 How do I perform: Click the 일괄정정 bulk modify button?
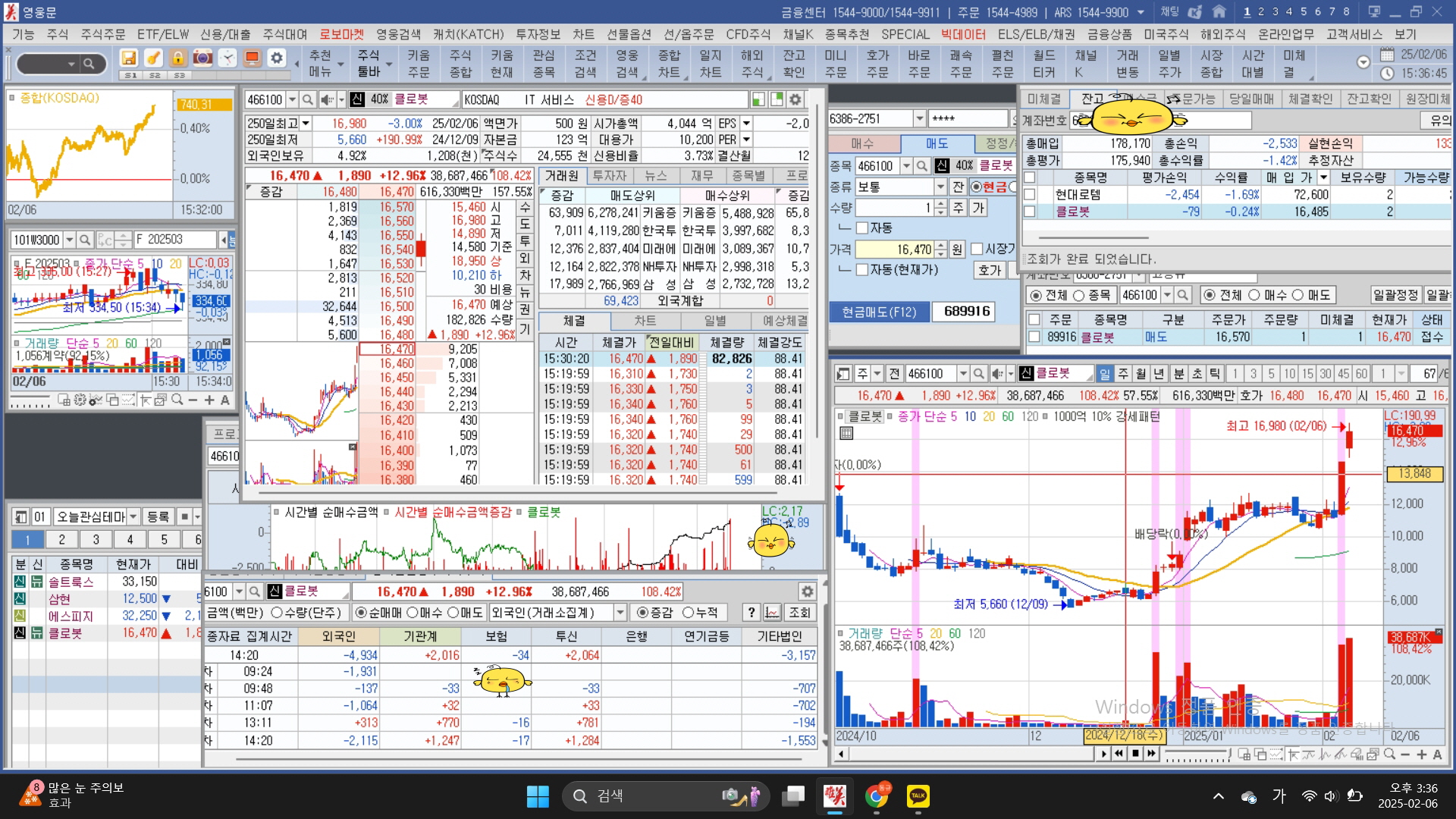(1395, 295)
